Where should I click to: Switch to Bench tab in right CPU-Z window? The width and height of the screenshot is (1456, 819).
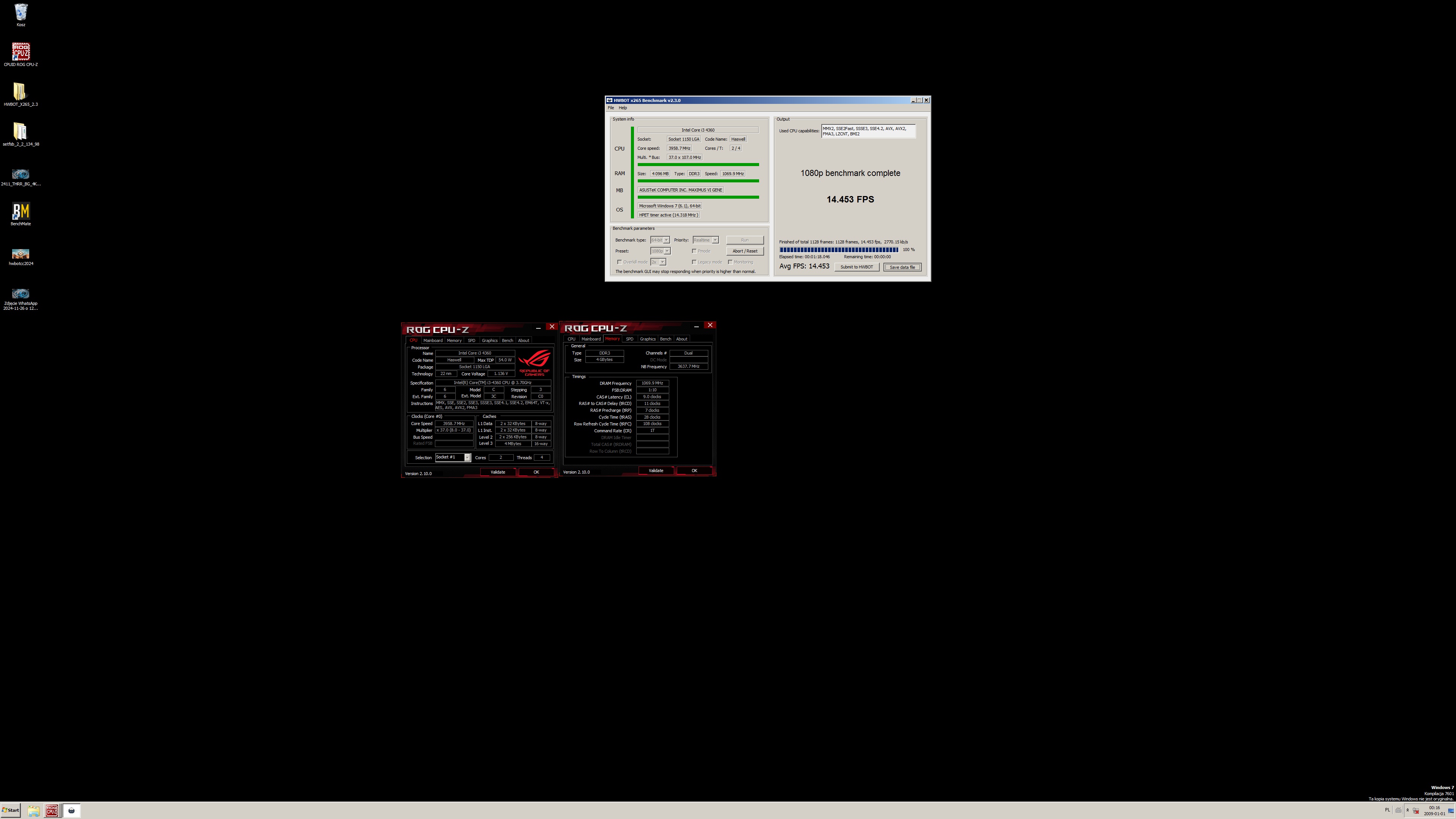(666, 339)
